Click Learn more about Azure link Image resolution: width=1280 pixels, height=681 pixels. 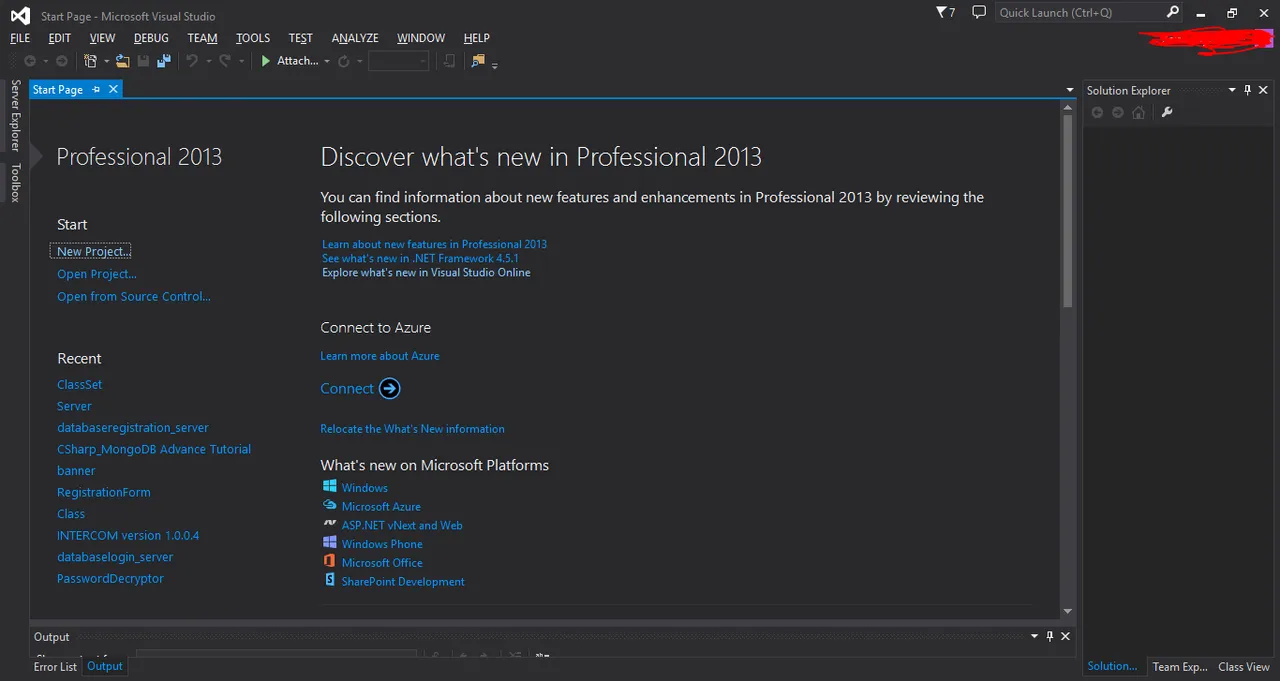click(x=380, y=356)
